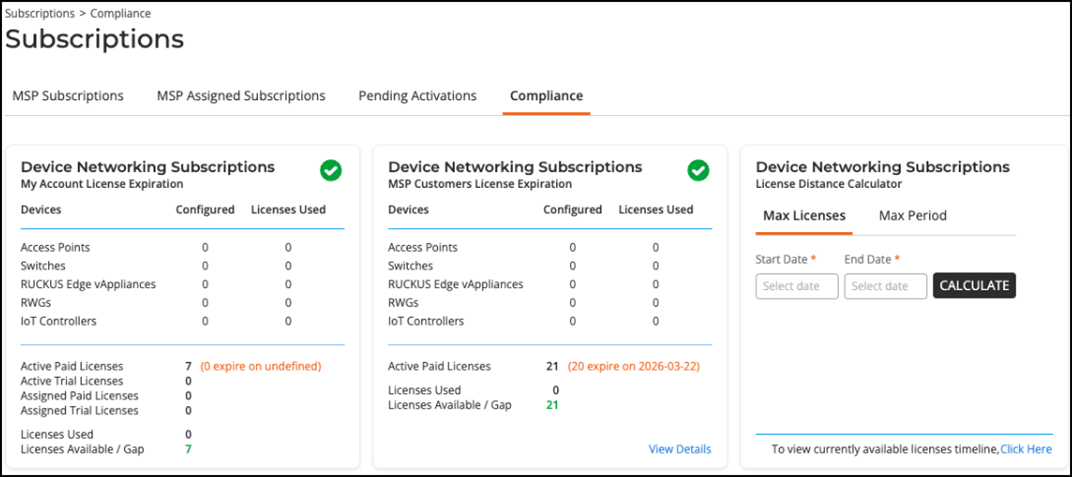Screen dimensions: 1072x477
Task: Click the Compliance breadcrumb item
Action: [x=121, y=14]
